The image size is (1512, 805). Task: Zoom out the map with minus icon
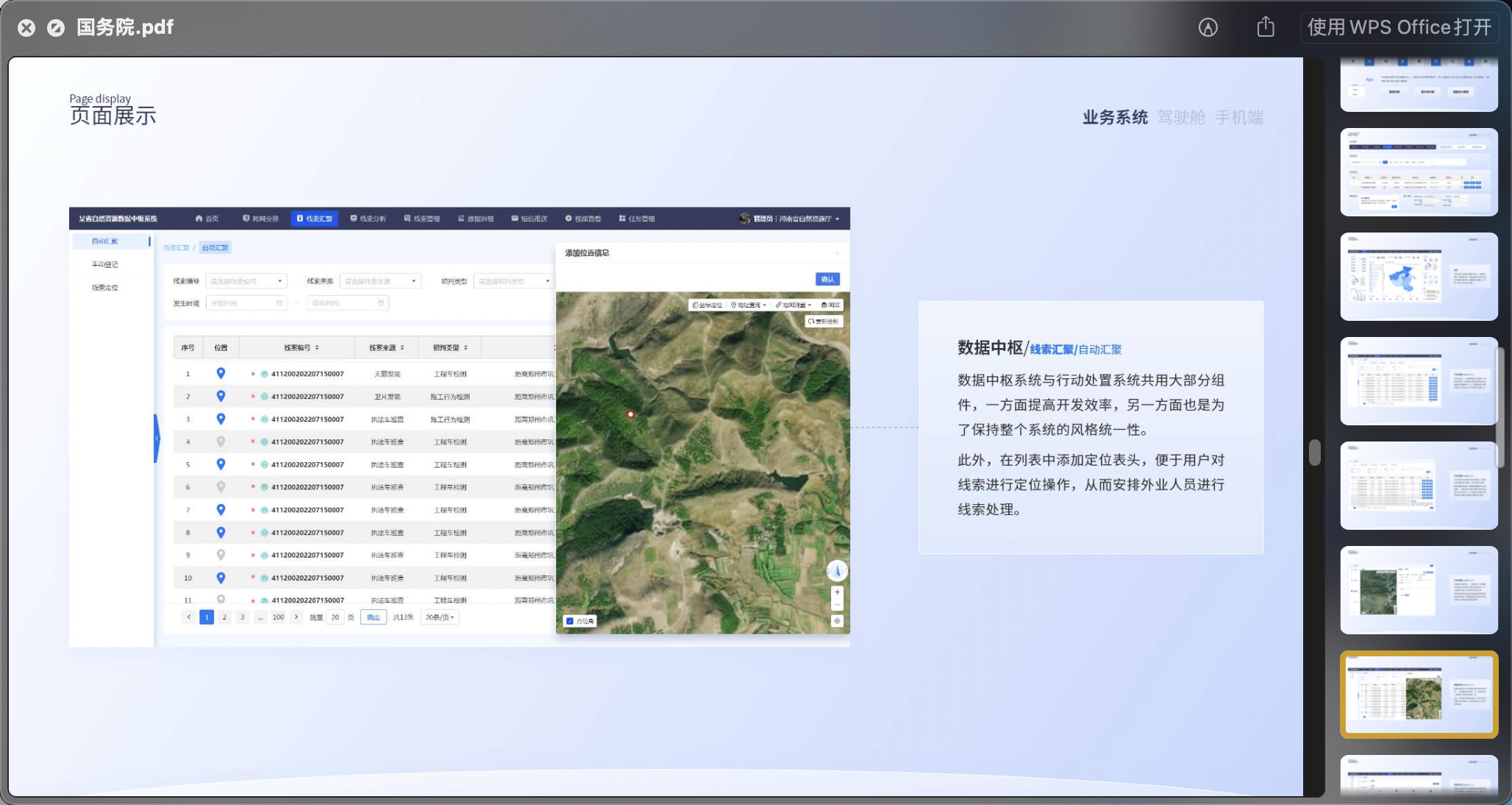(837, 605)
